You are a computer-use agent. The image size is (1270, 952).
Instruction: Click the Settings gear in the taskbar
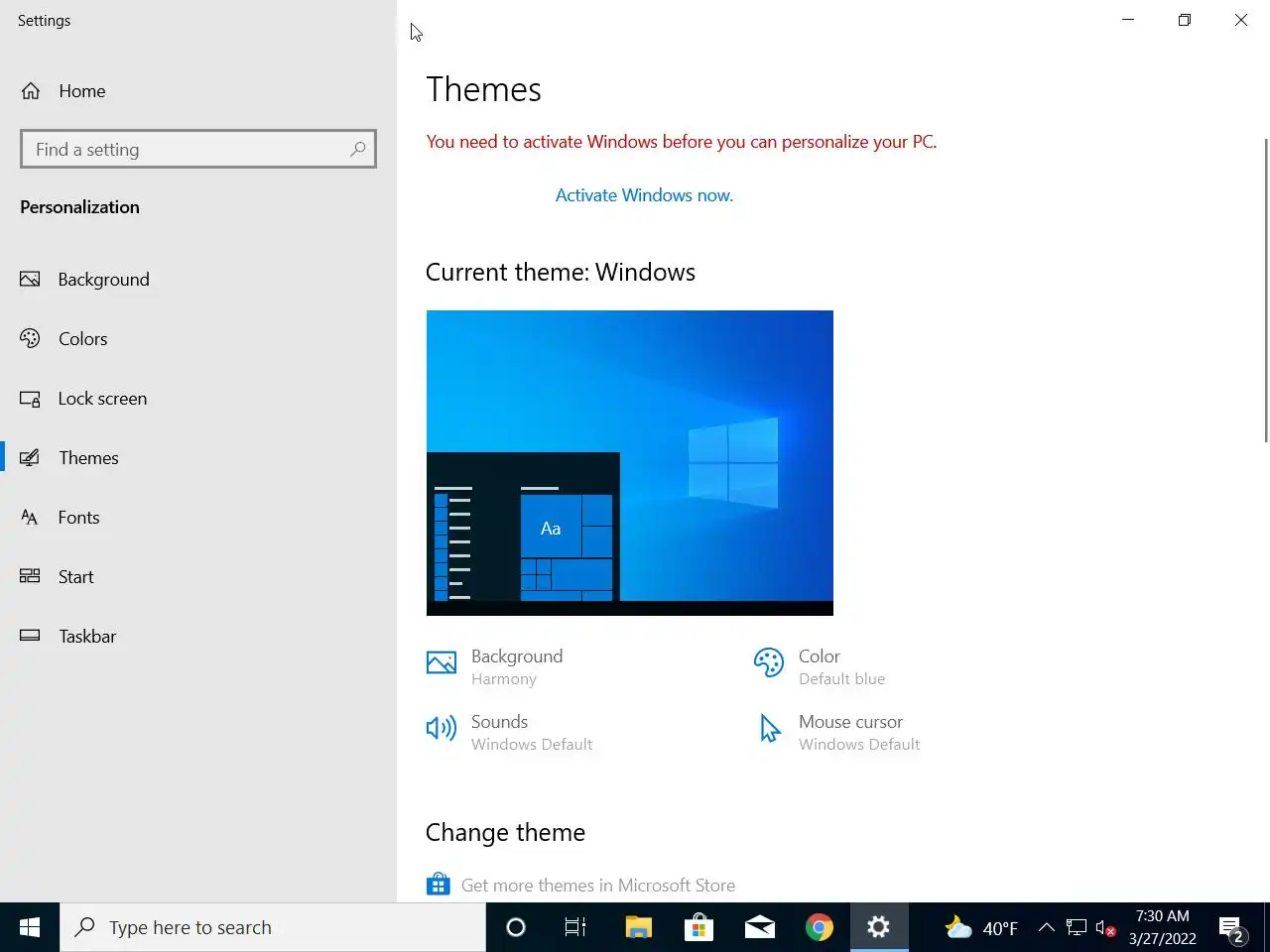click(879, 927)
